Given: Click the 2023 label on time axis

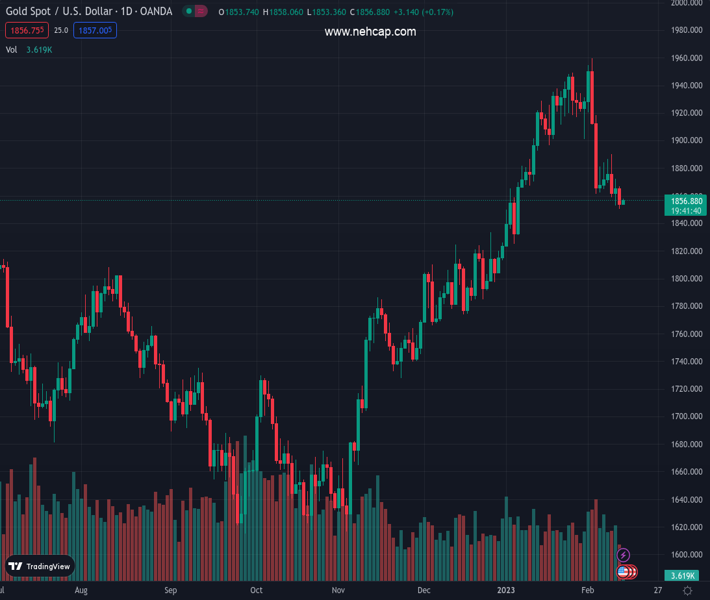Looking at the screenshot, I should [x=506, y=591].
